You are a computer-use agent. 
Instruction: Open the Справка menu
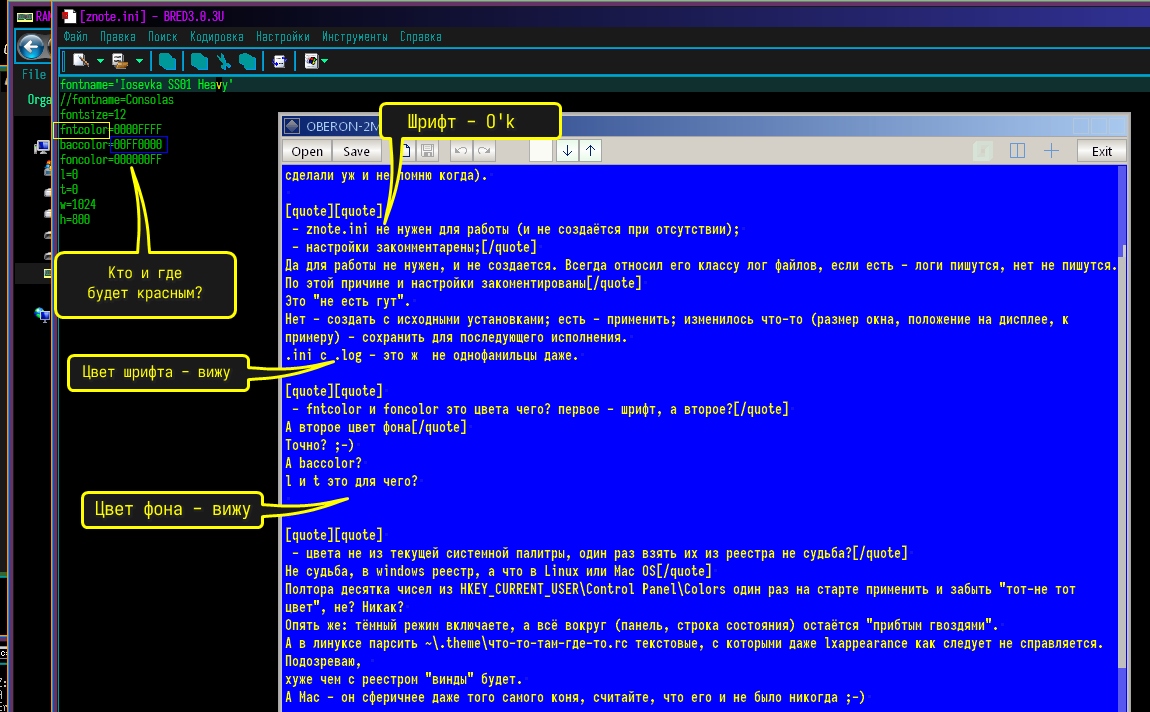coord(420,36)
